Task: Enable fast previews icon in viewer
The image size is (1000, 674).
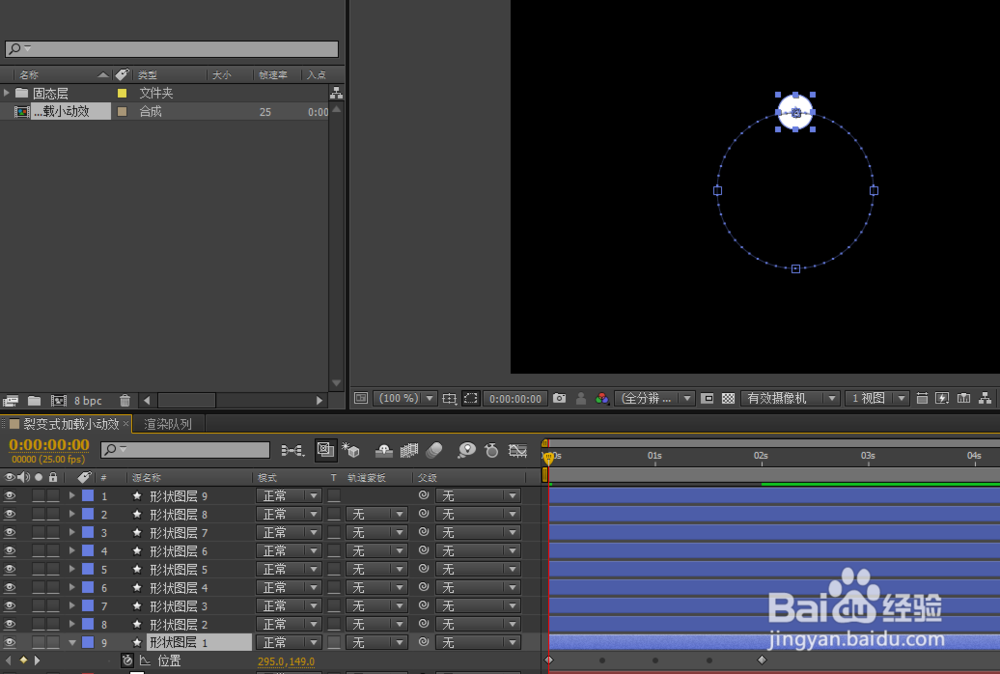Action: point(942,399)
